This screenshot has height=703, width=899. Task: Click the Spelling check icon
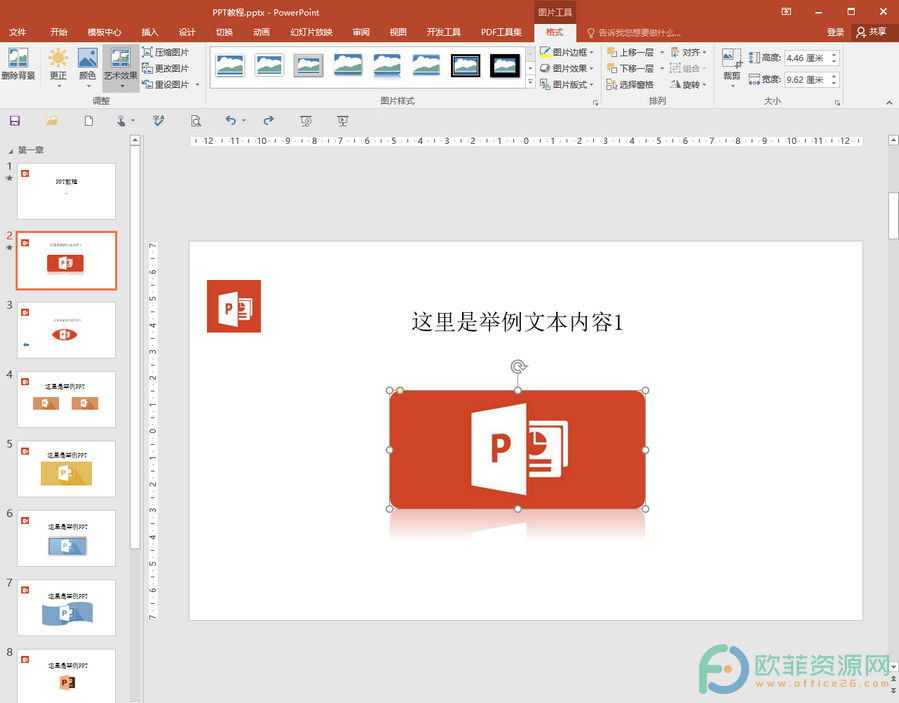coord(159,120)
